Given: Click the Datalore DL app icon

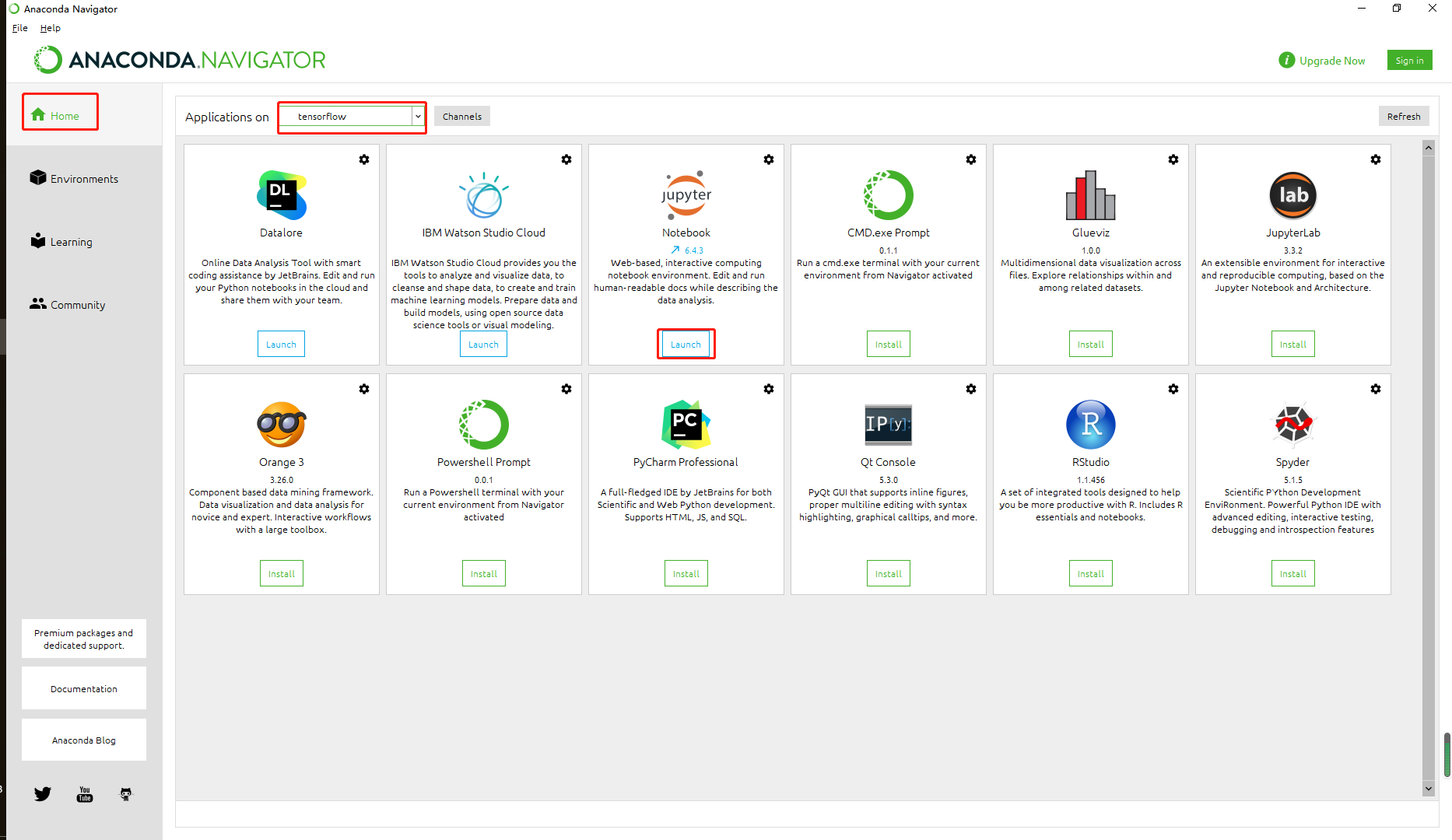Looking at the screenshot, I should 282,195.
